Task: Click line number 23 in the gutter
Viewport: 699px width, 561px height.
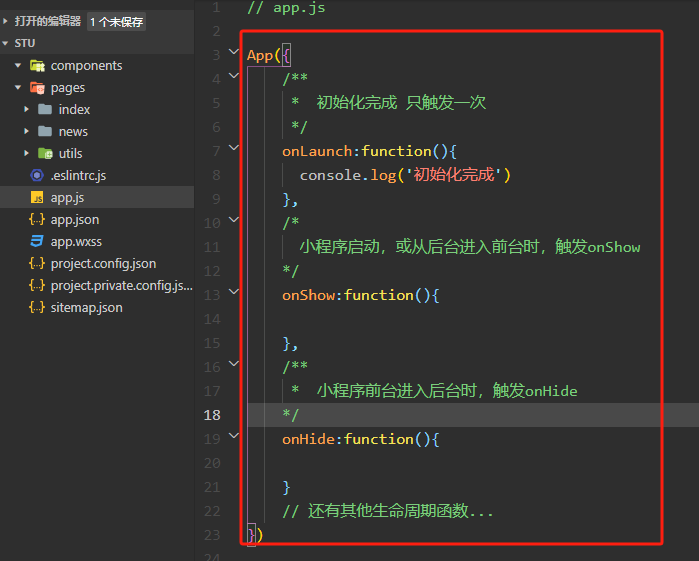Action: tap(212, 535)
